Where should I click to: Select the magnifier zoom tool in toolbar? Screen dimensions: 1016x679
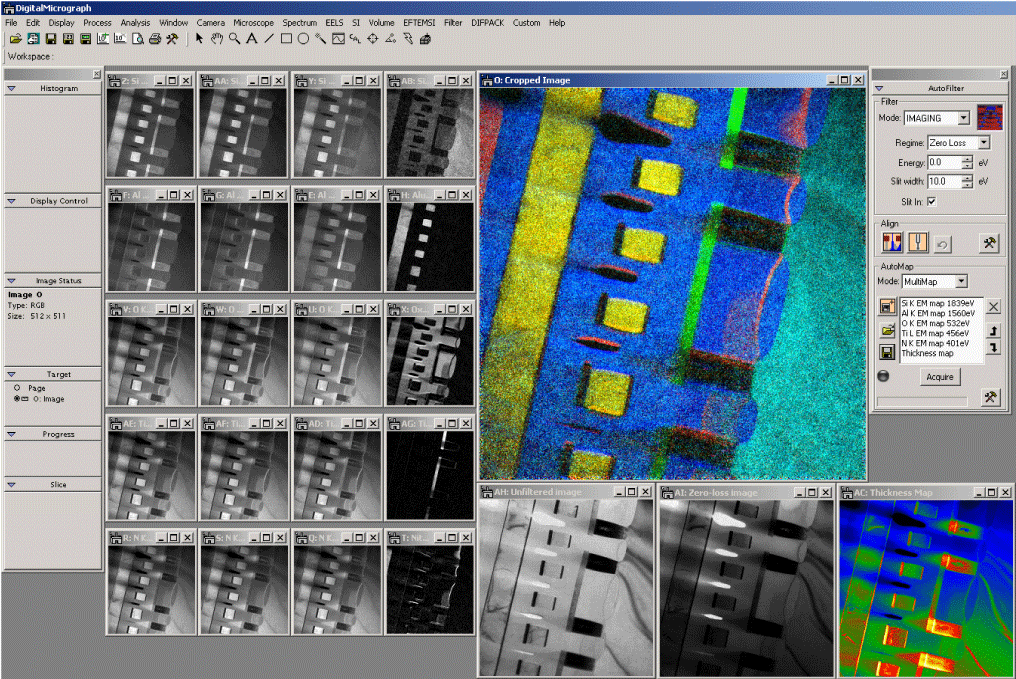(x=233, y=39)
